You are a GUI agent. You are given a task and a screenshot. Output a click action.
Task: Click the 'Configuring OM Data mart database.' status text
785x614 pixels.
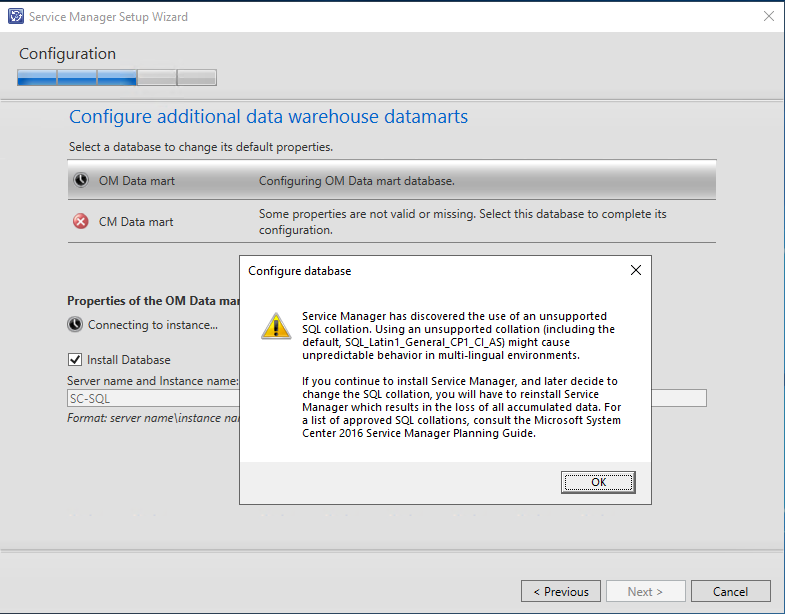[356, 181]
